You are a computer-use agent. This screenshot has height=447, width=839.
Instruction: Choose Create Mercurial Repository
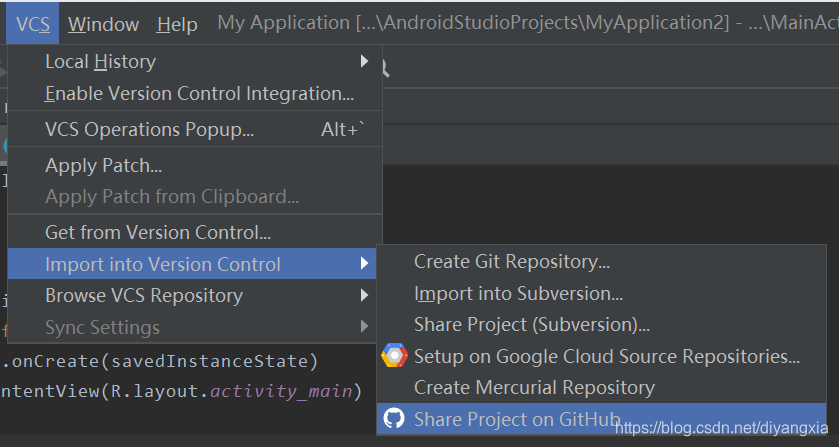point(601,388)
